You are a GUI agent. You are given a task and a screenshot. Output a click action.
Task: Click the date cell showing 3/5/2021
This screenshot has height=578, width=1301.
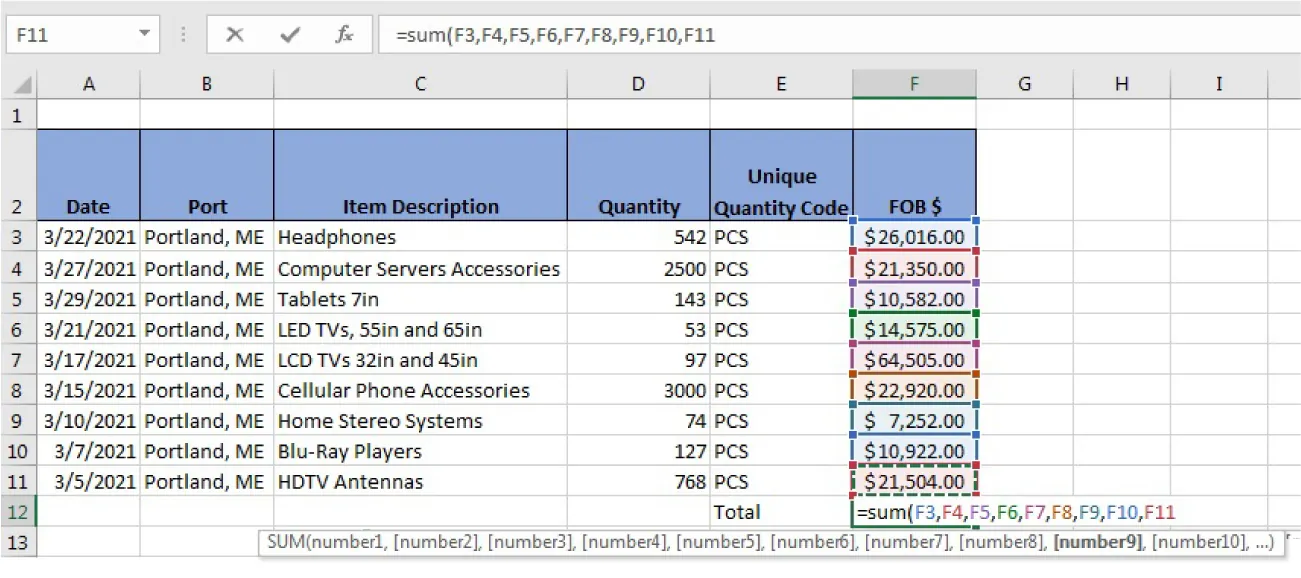click(88, 481)
